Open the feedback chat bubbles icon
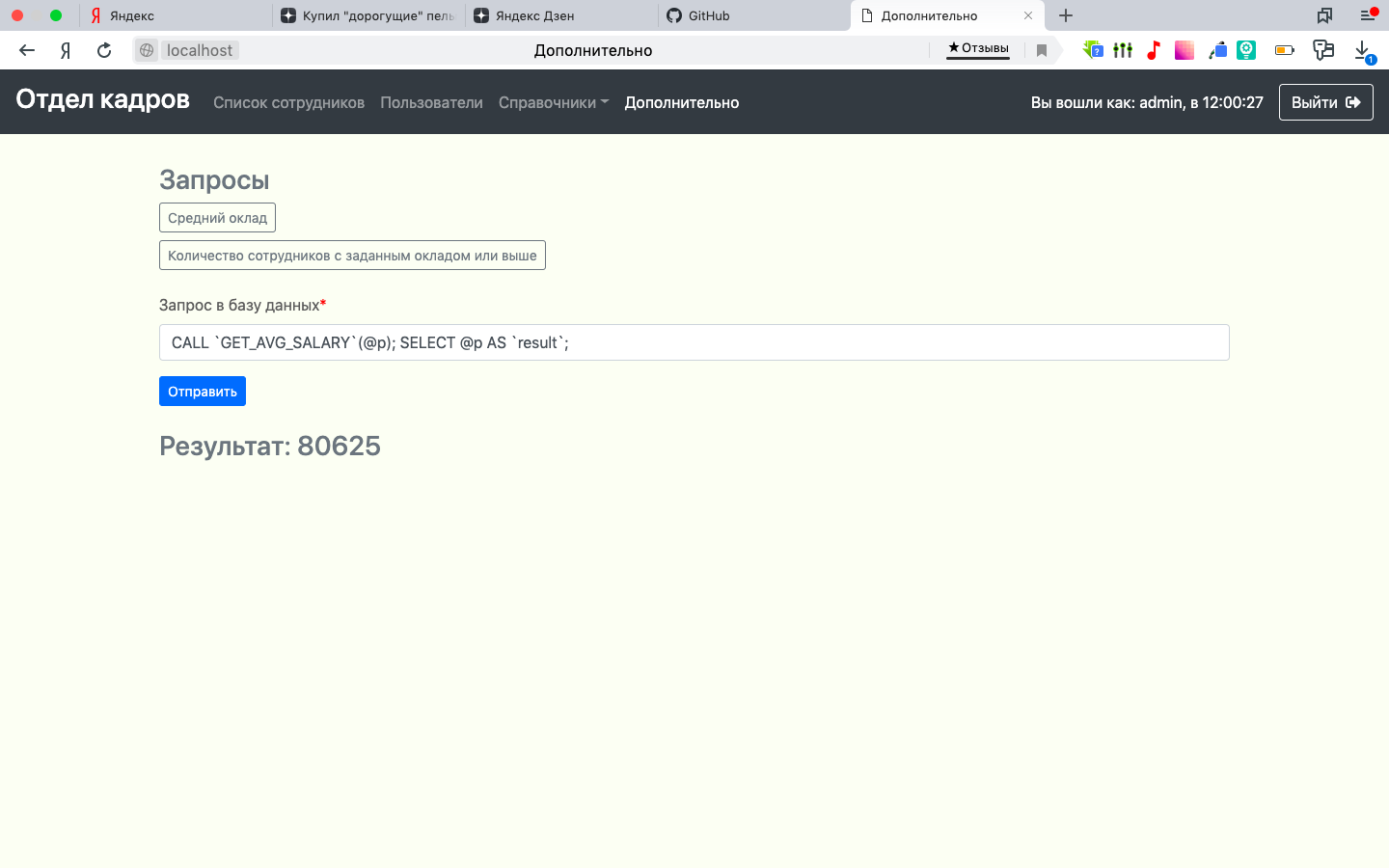Viewport: 1389px width, 868px height. tap(1323, 50)
